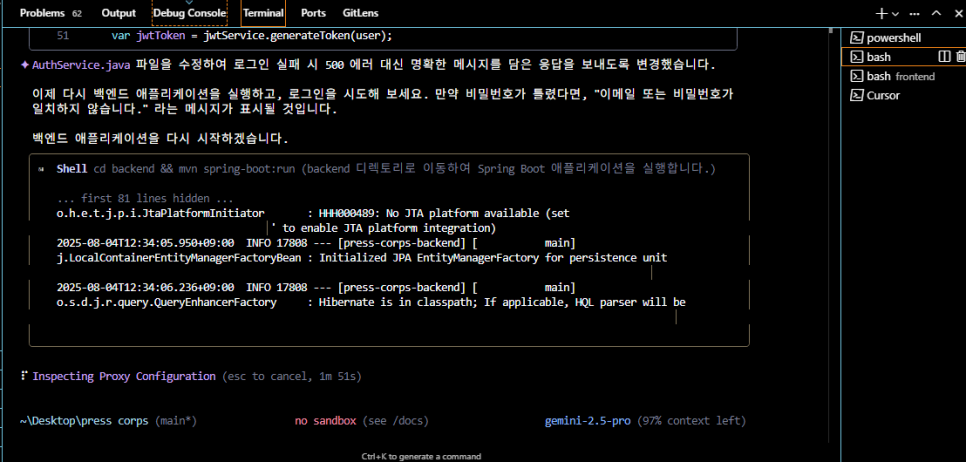Click the ~\Desktop\press corps path text

click(84, 421)
